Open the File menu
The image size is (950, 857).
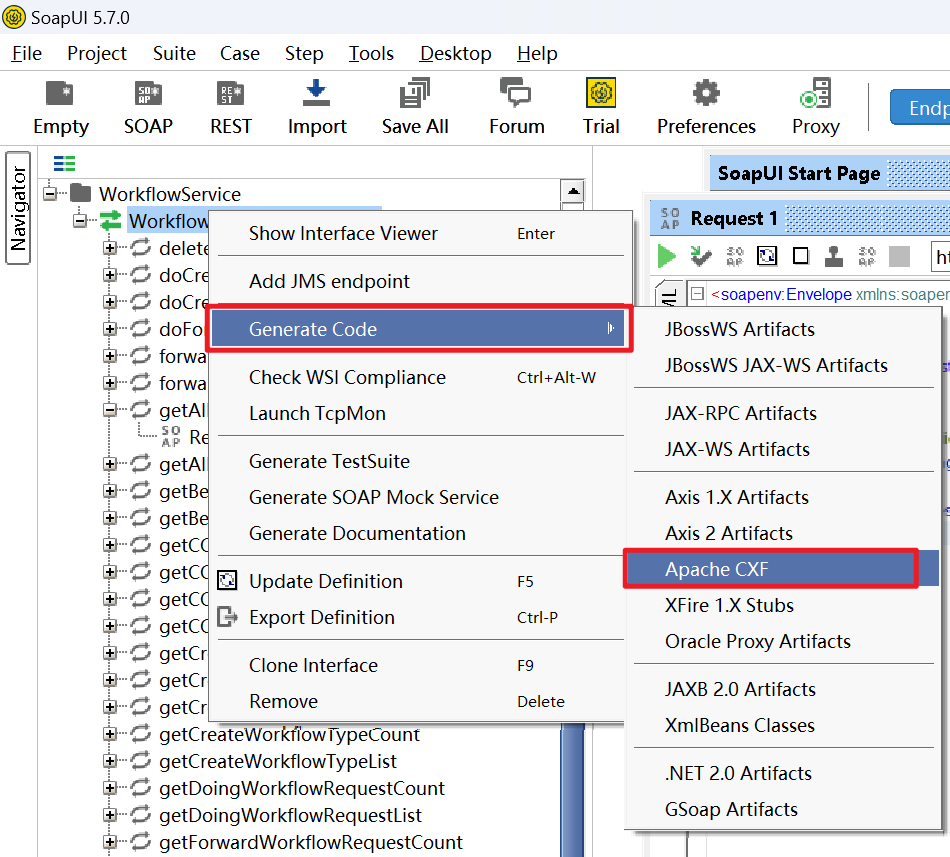(x=27, y=53)
